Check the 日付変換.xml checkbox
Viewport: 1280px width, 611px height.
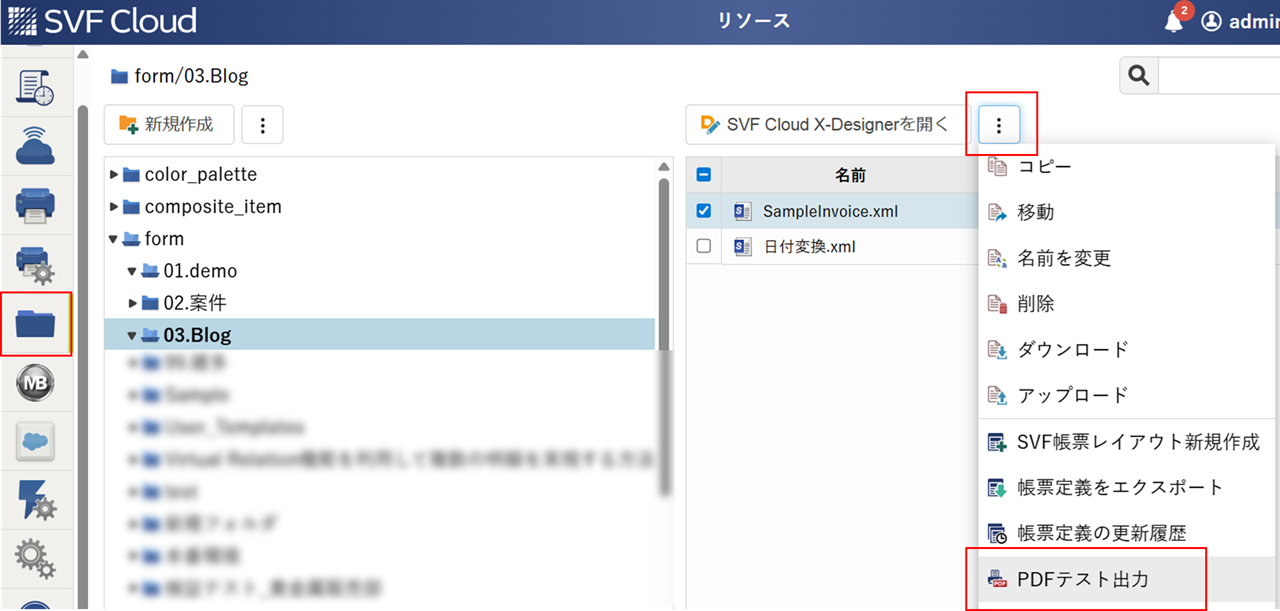pos(703,246)
